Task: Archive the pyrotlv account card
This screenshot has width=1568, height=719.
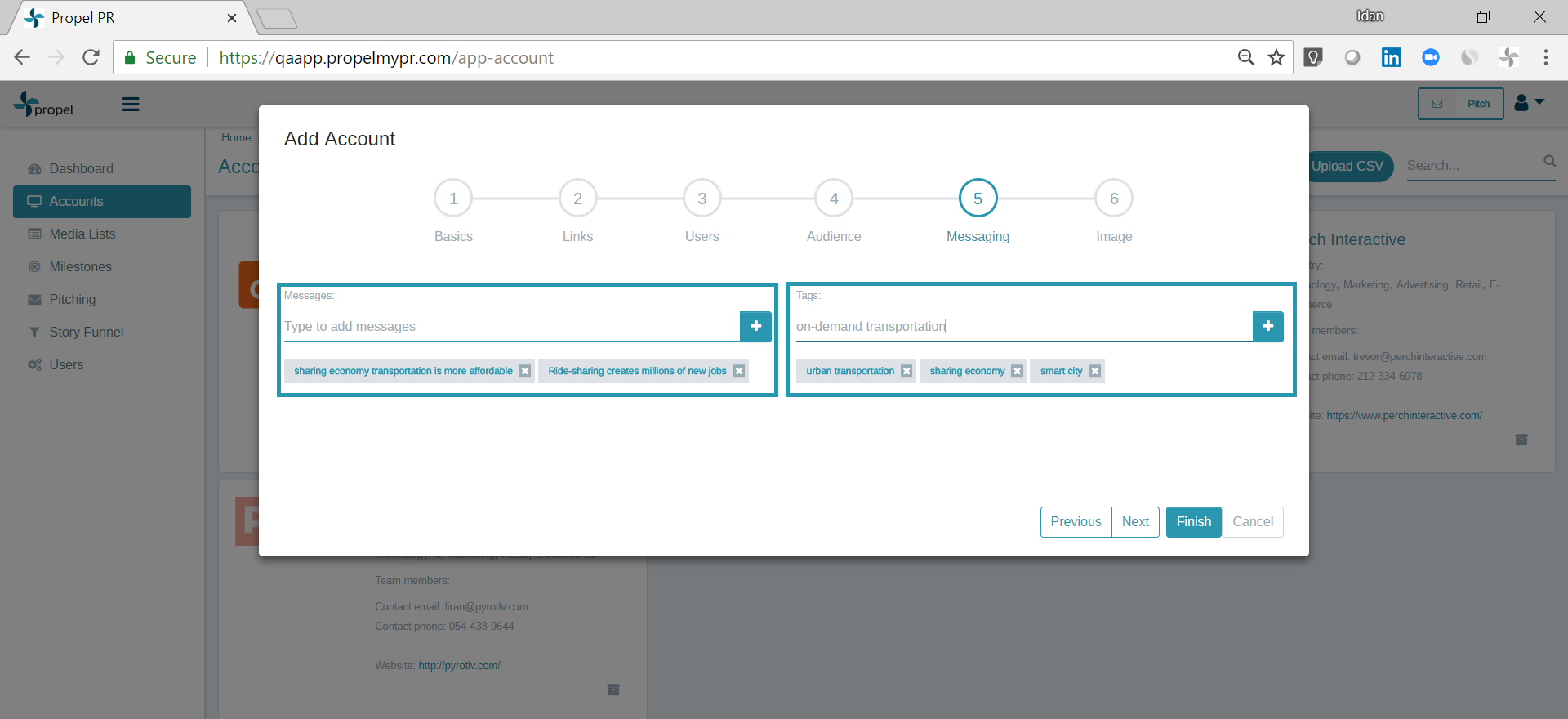Action: pyautogui.click(x=613, y=690)
